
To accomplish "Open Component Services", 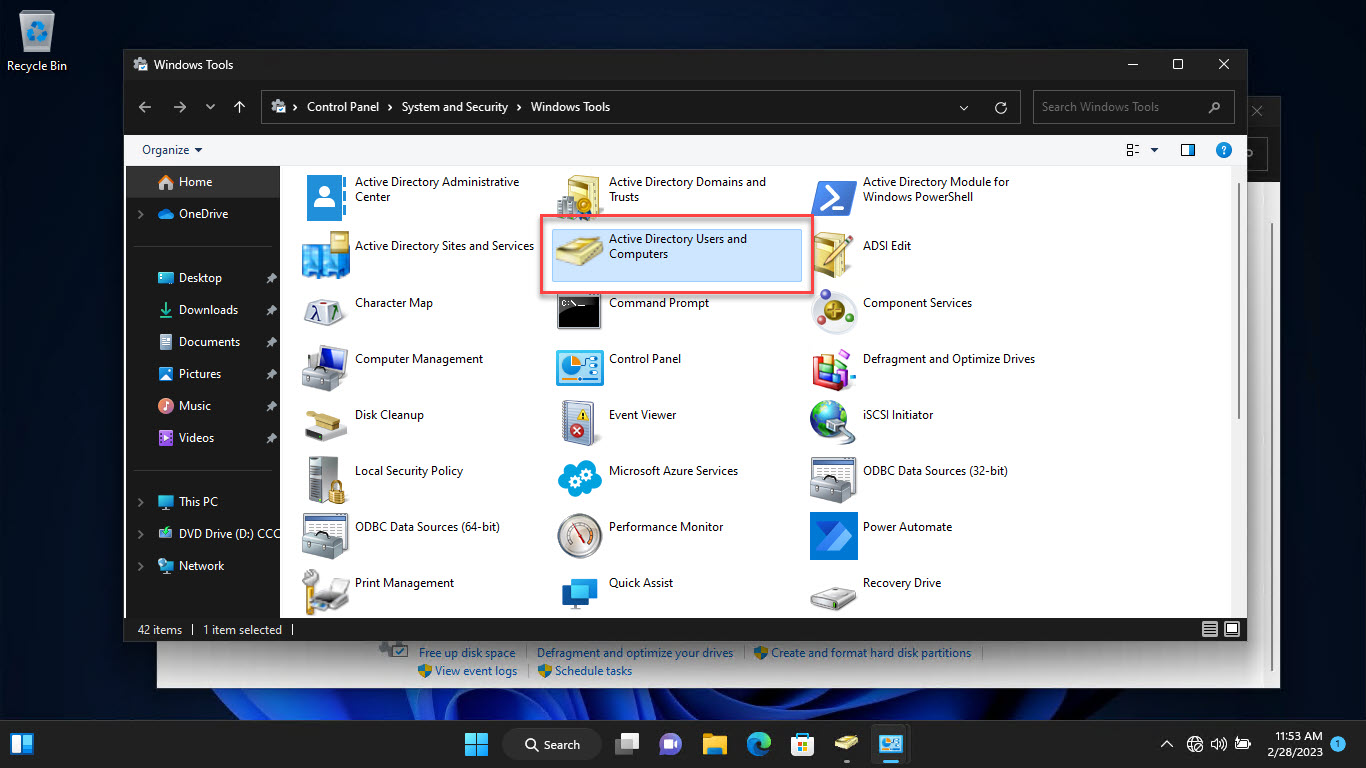I will point(917,303).
